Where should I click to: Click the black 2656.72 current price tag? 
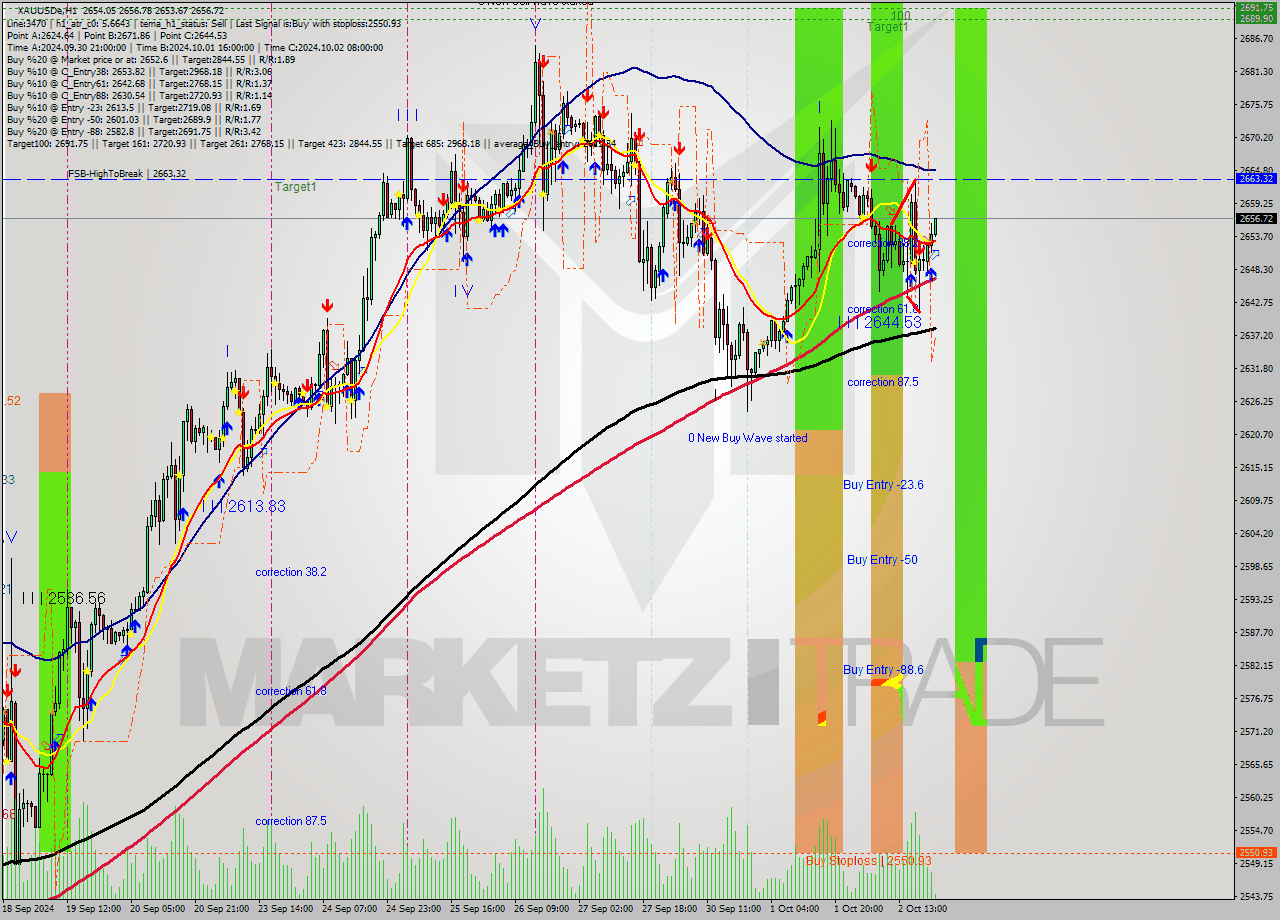click(x=1256, y=218)
